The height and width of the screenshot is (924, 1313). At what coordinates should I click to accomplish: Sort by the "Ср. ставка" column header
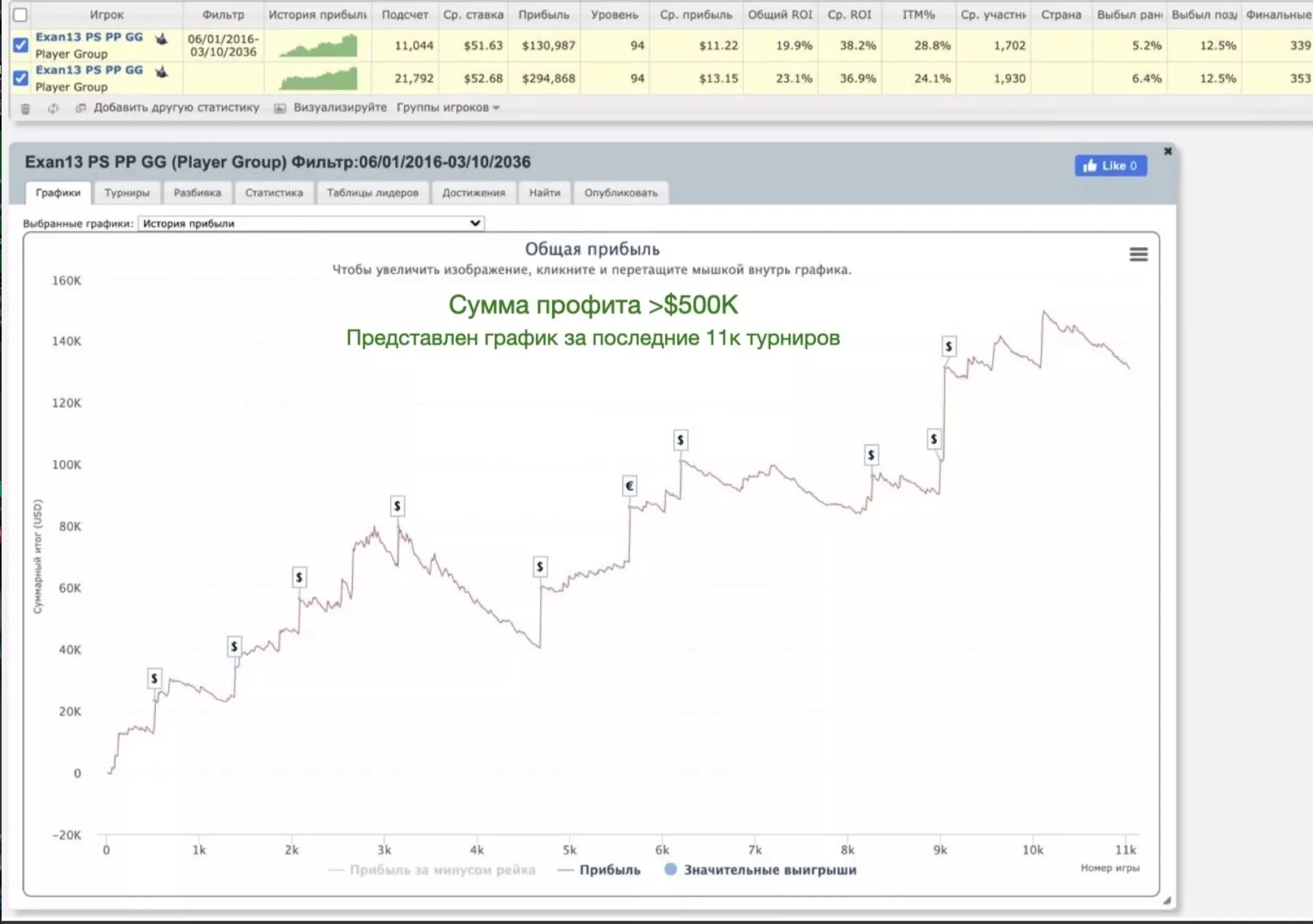point(473,15)
